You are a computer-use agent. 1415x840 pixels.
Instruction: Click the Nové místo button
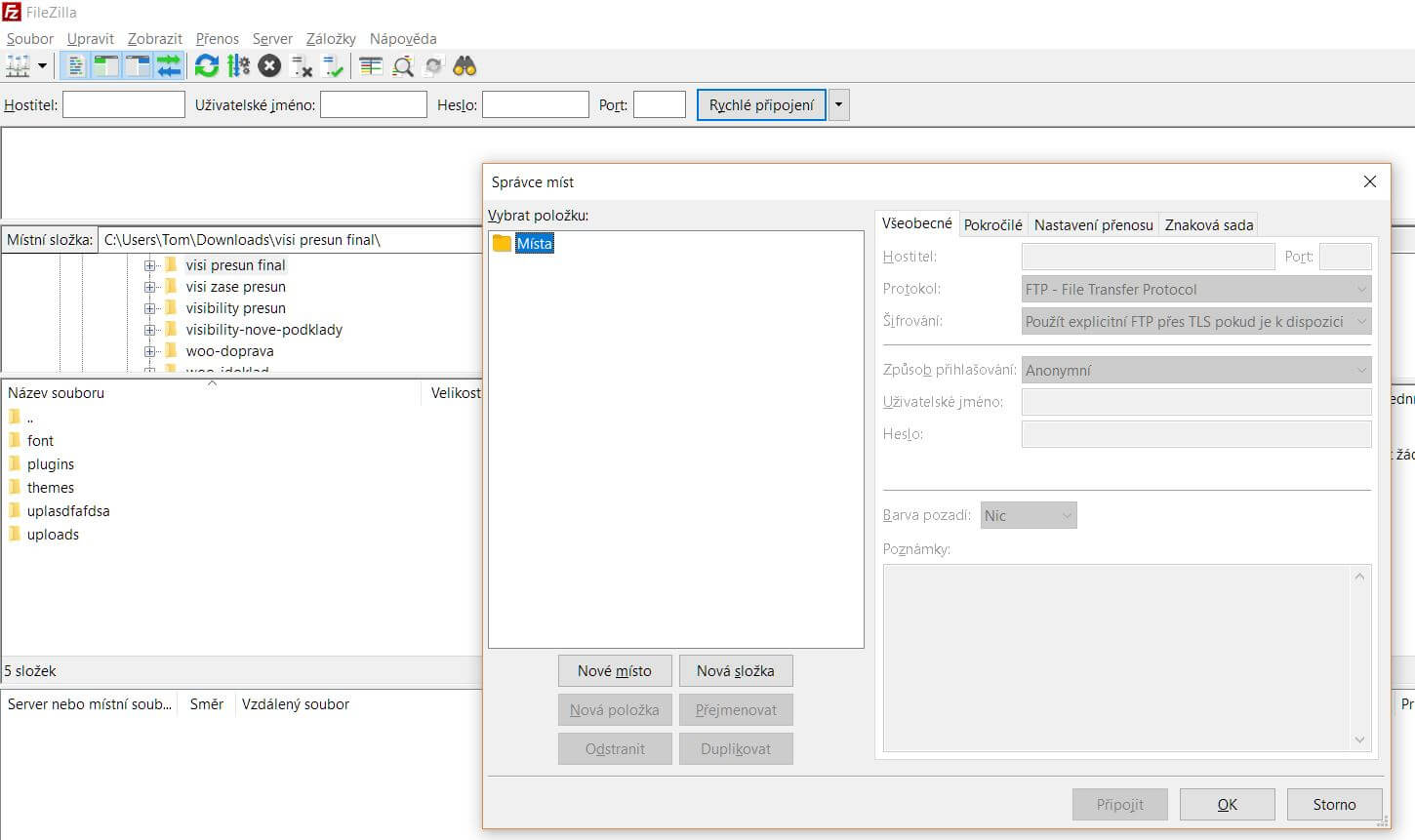[615, 671]
